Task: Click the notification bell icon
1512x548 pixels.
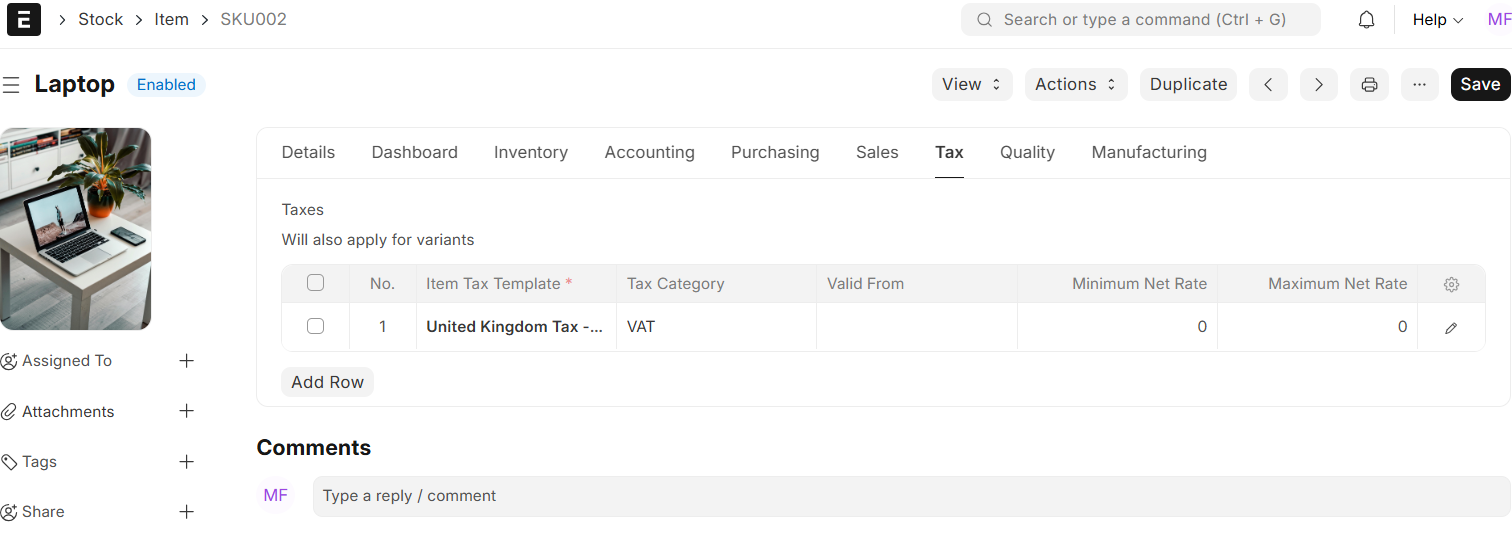Action: tap(1367, 20)
